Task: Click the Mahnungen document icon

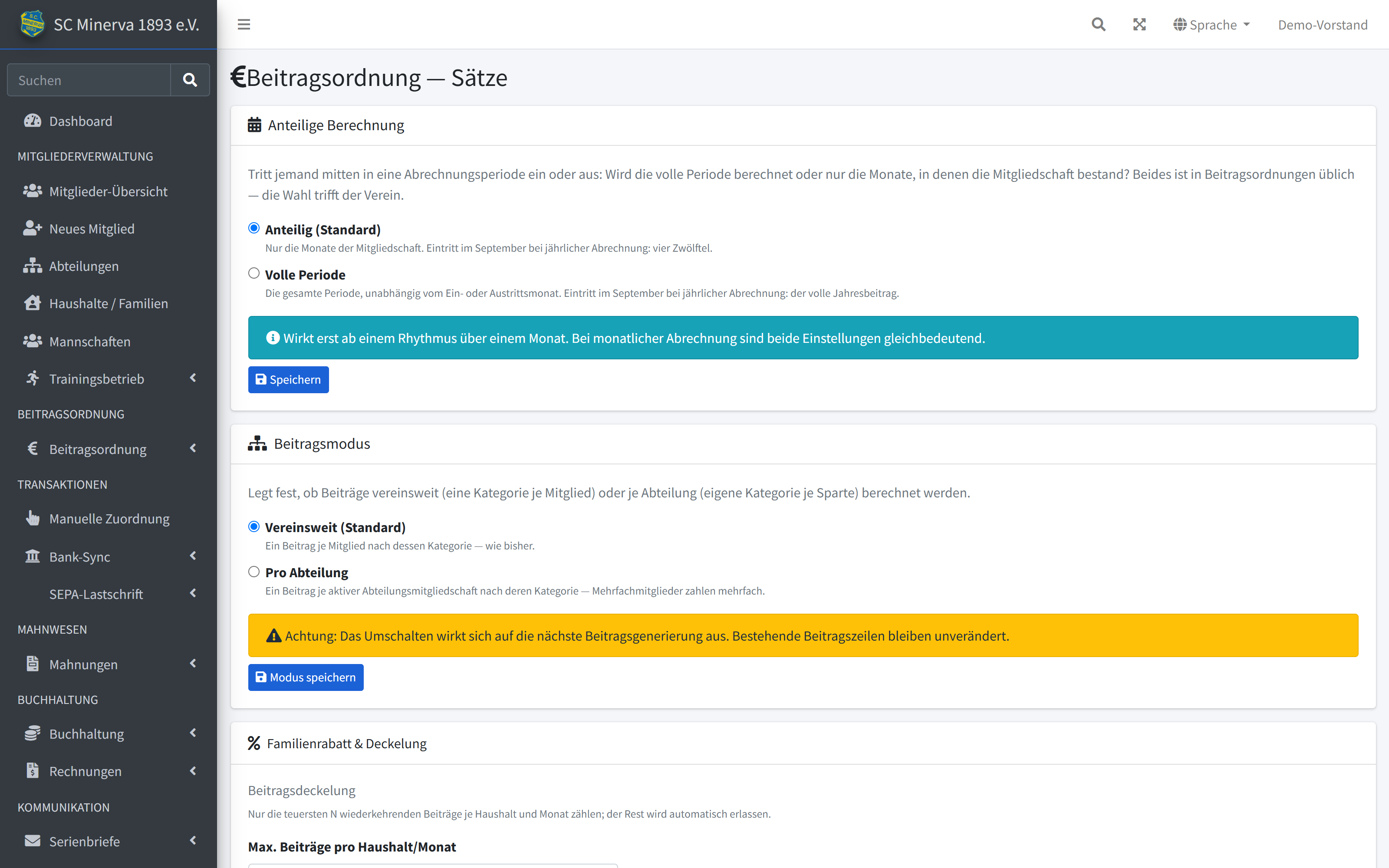Action: click(33, 664)
